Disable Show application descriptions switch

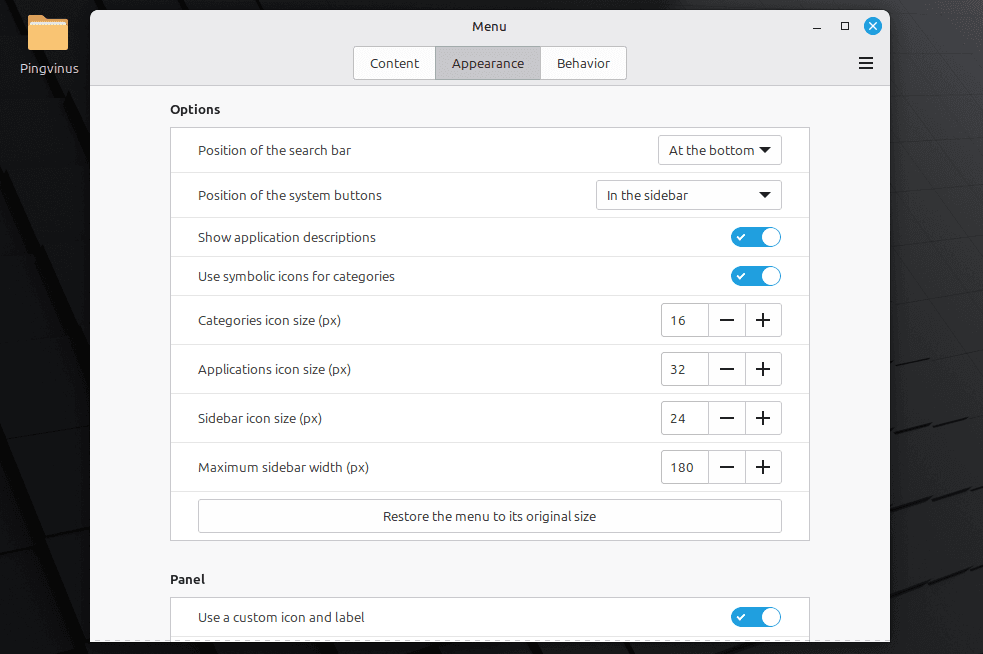tap(755, 237)
